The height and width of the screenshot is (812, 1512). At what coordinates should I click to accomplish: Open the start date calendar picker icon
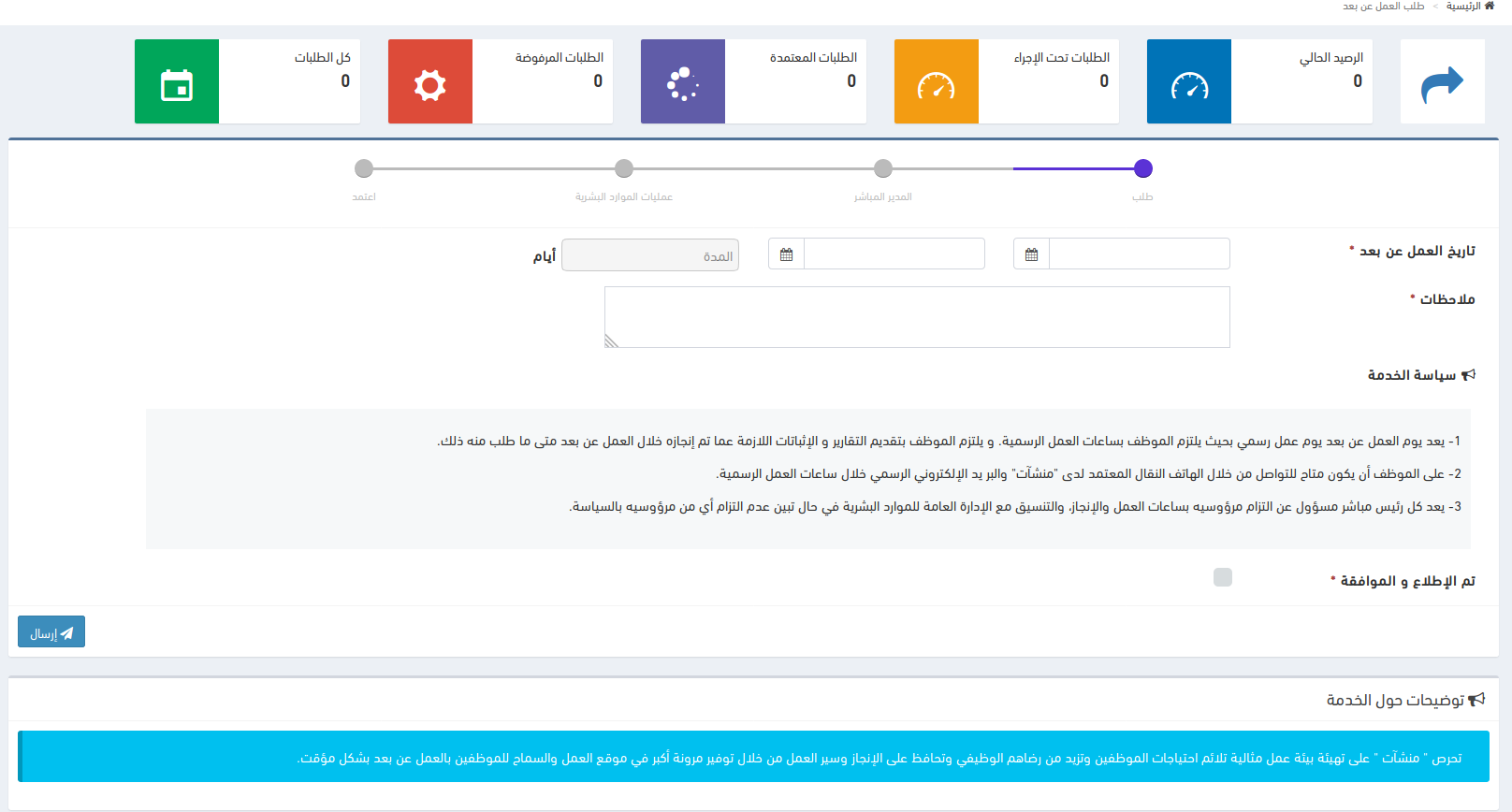(1031, 254)
